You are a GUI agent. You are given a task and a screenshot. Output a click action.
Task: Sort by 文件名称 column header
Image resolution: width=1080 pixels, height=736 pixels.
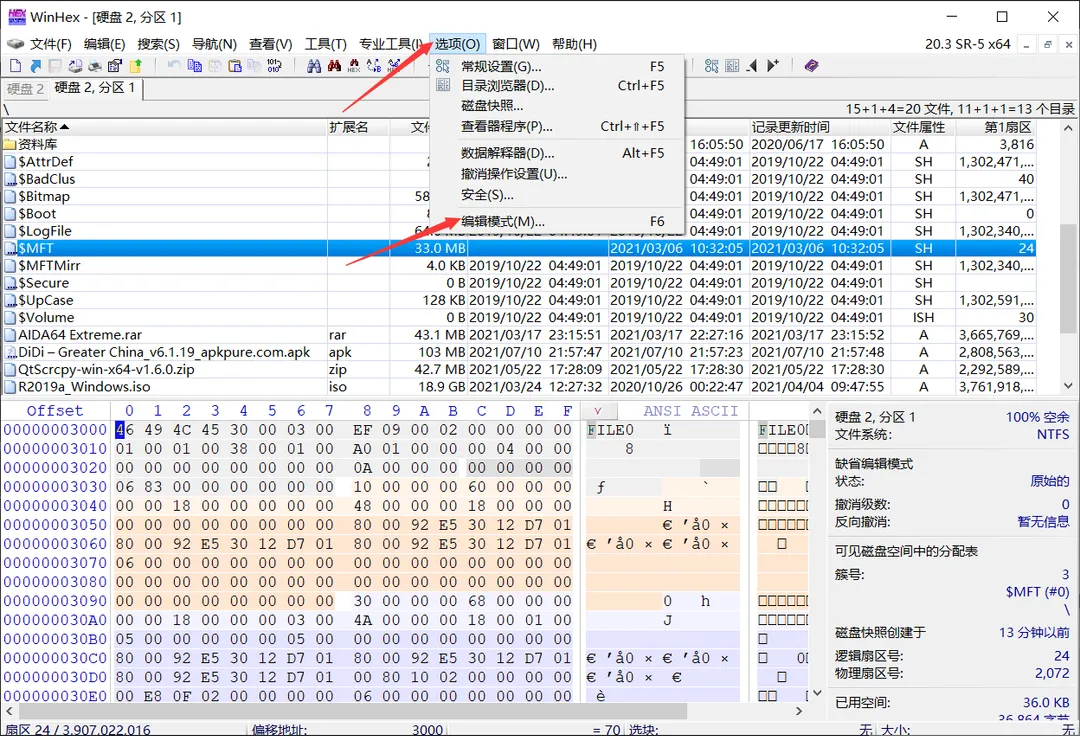[x=165, y=127]
